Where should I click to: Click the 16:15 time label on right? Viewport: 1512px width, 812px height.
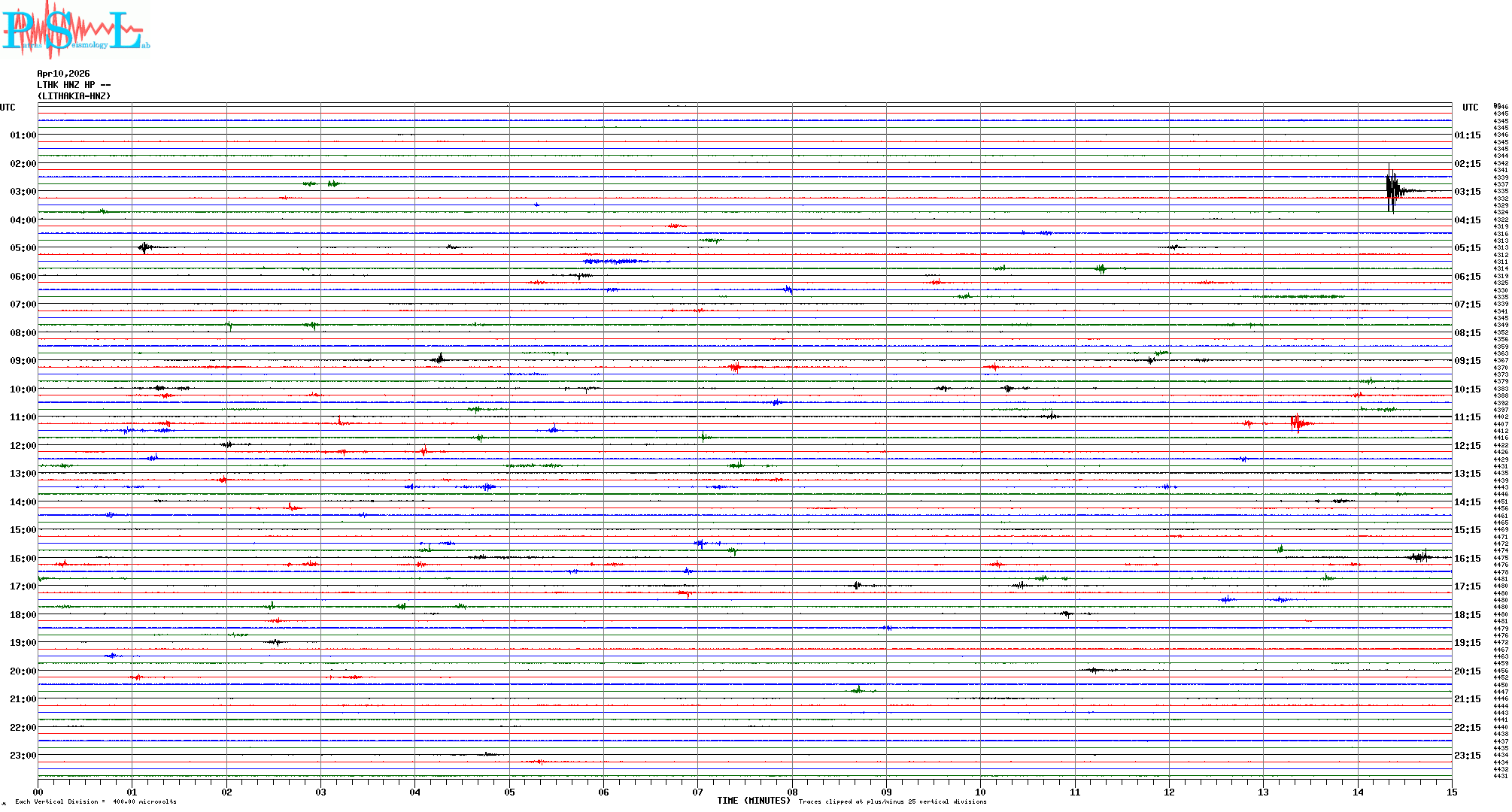1467,559
